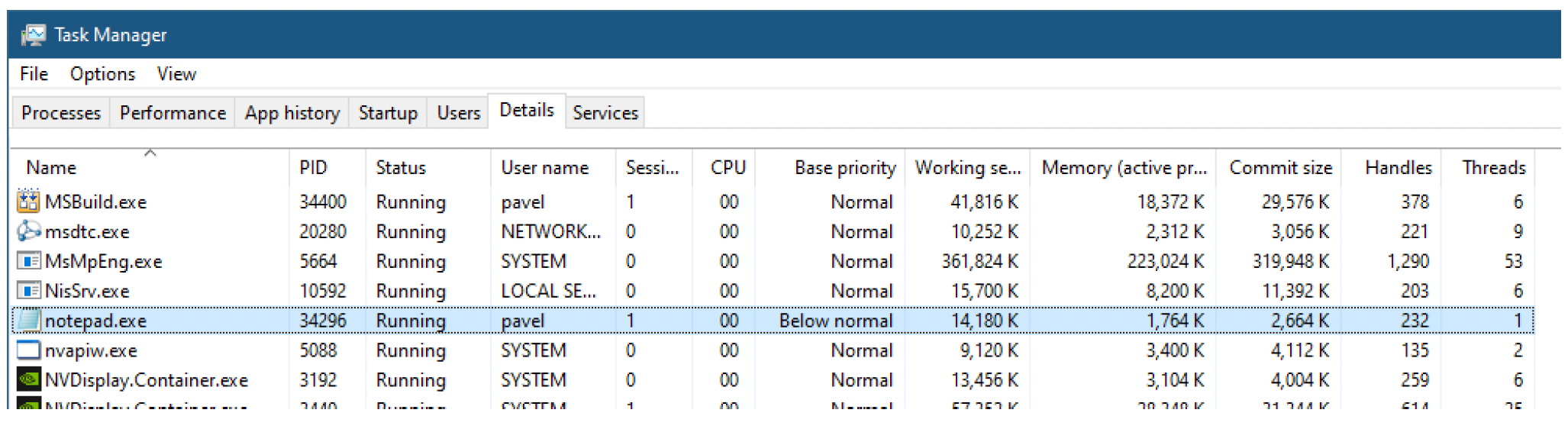Sort by the Working set column header
The width and height of the screenshot is (1568, 429).
(967, 167)
